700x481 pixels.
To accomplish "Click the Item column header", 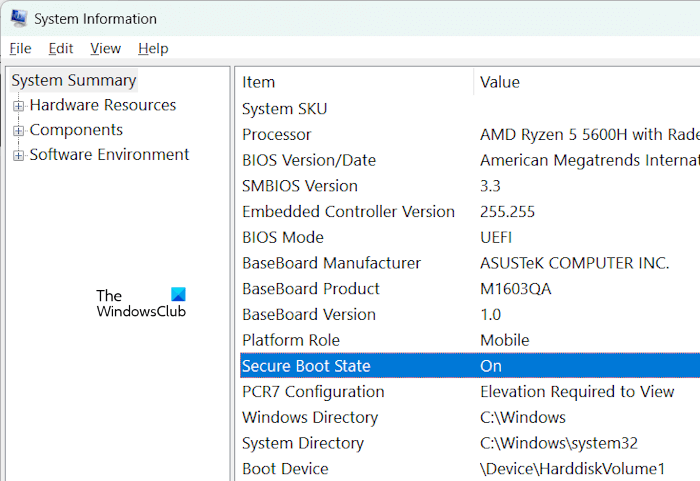I will tap(258, 82).
